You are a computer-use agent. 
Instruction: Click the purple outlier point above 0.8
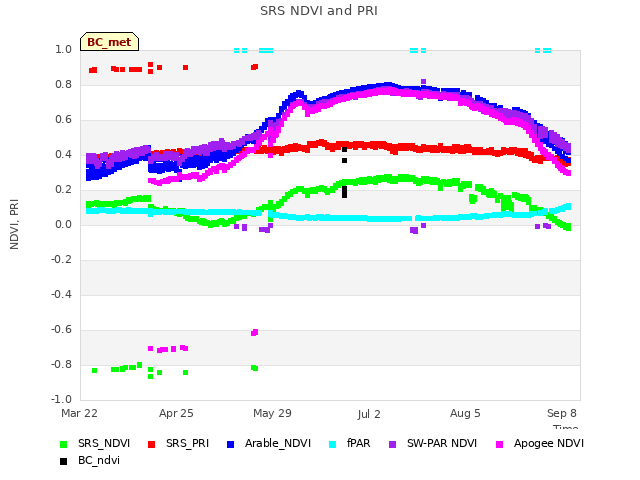[x=423, y=82]
